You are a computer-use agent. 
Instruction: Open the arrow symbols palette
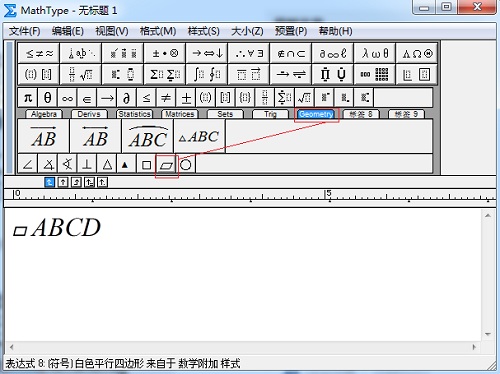(207, 53)
